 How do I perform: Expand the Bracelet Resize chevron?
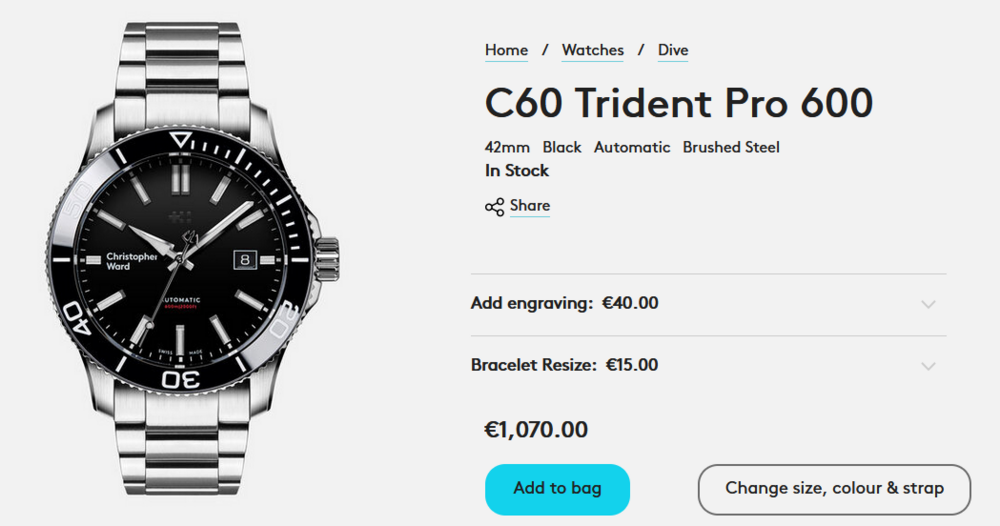(928, 366)
